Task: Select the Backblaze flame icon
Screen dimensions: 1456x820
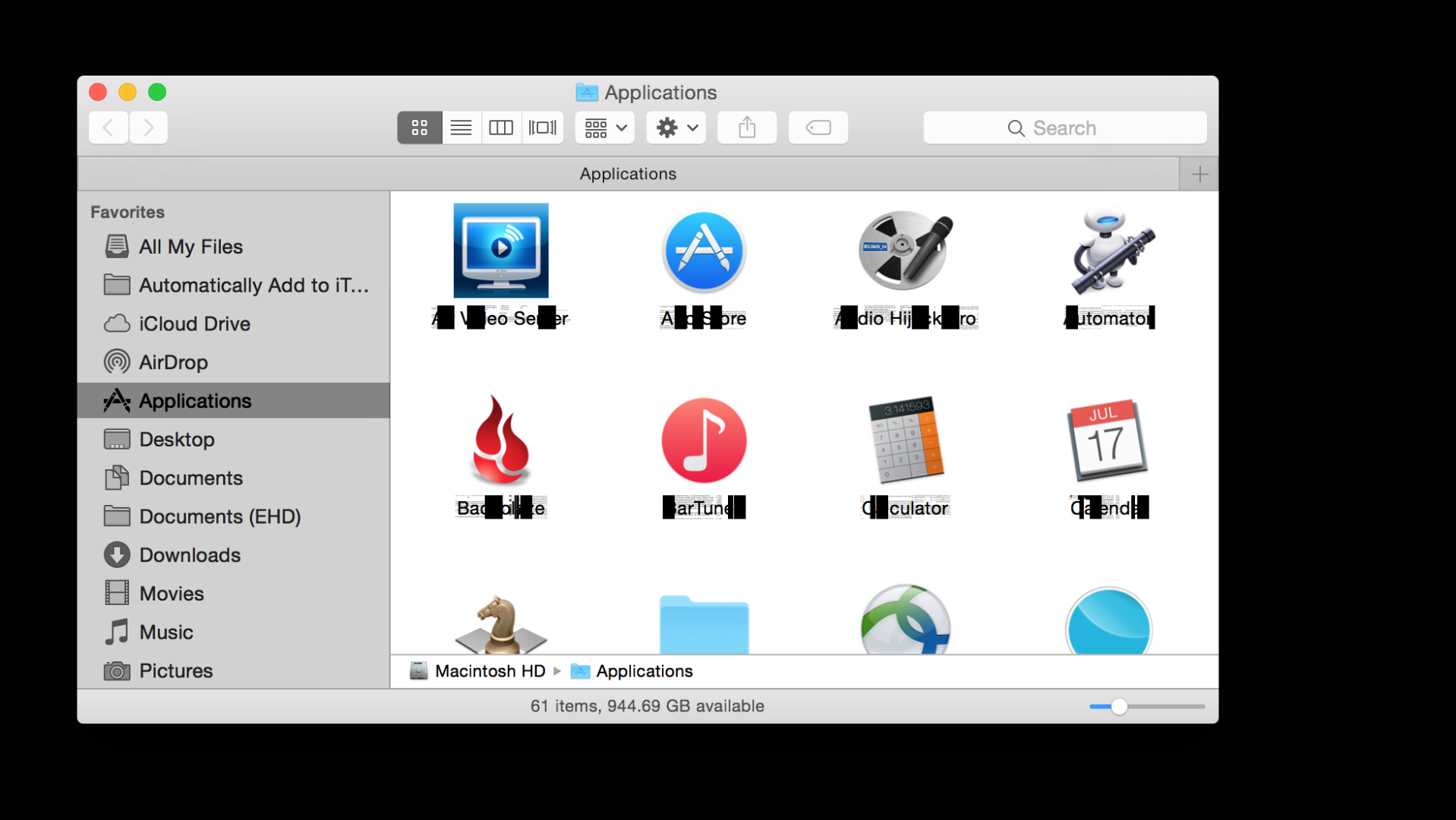Action: (x=501, y=440)
